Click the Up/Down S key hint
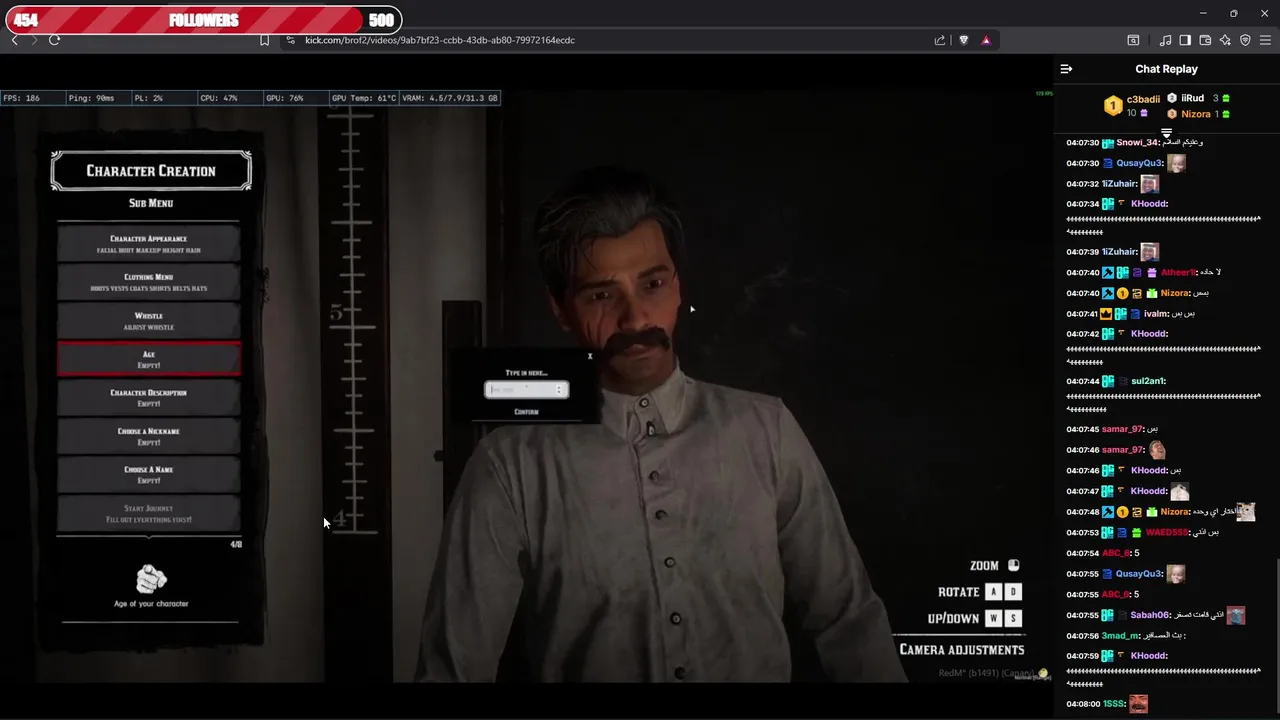Screen dimensions: 1280x720 click(1013, 618)
